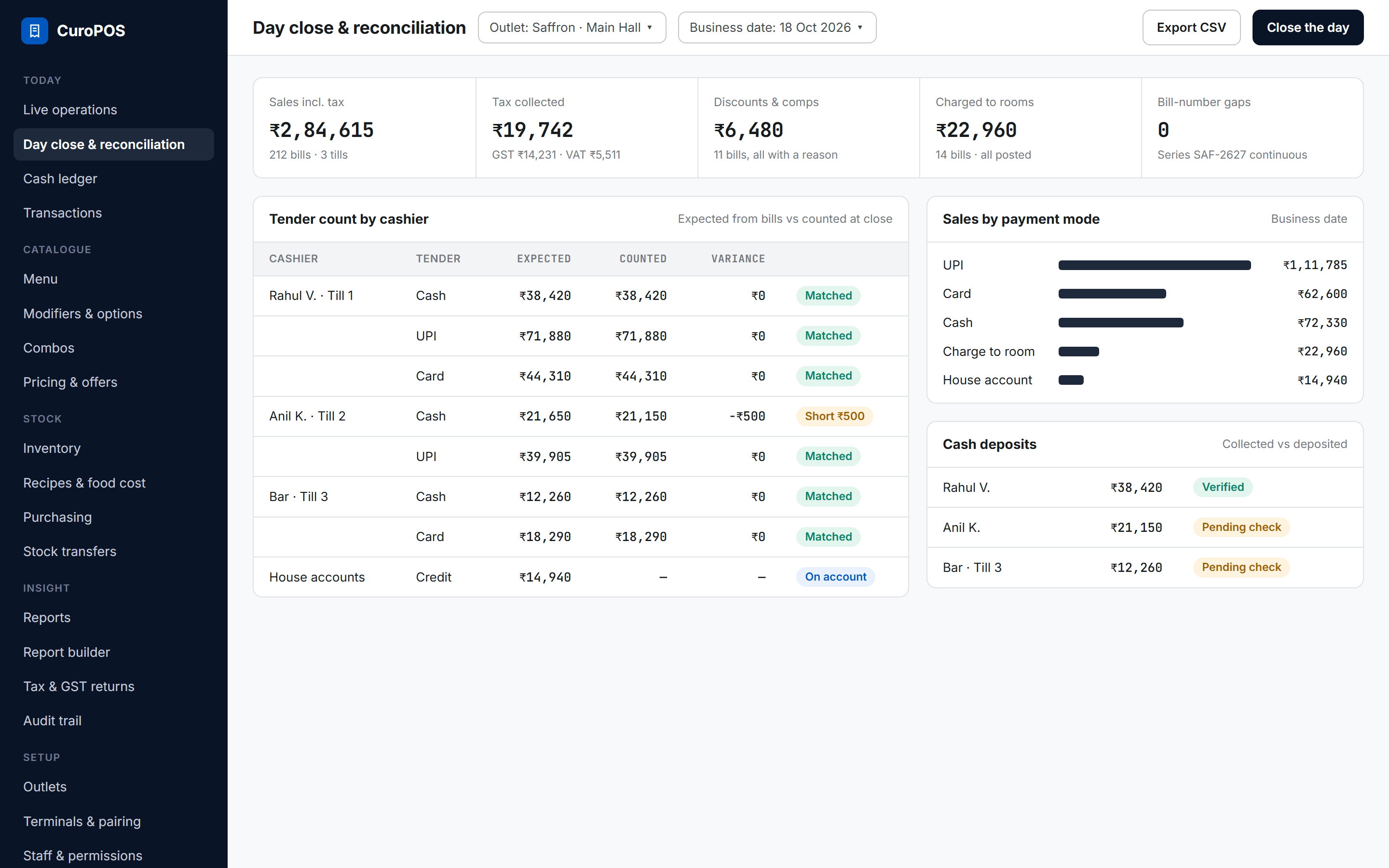Open Inventory in the sidebar
Image resolution: width=1389 pixels, height=868 pixels.
pos(114,448)
